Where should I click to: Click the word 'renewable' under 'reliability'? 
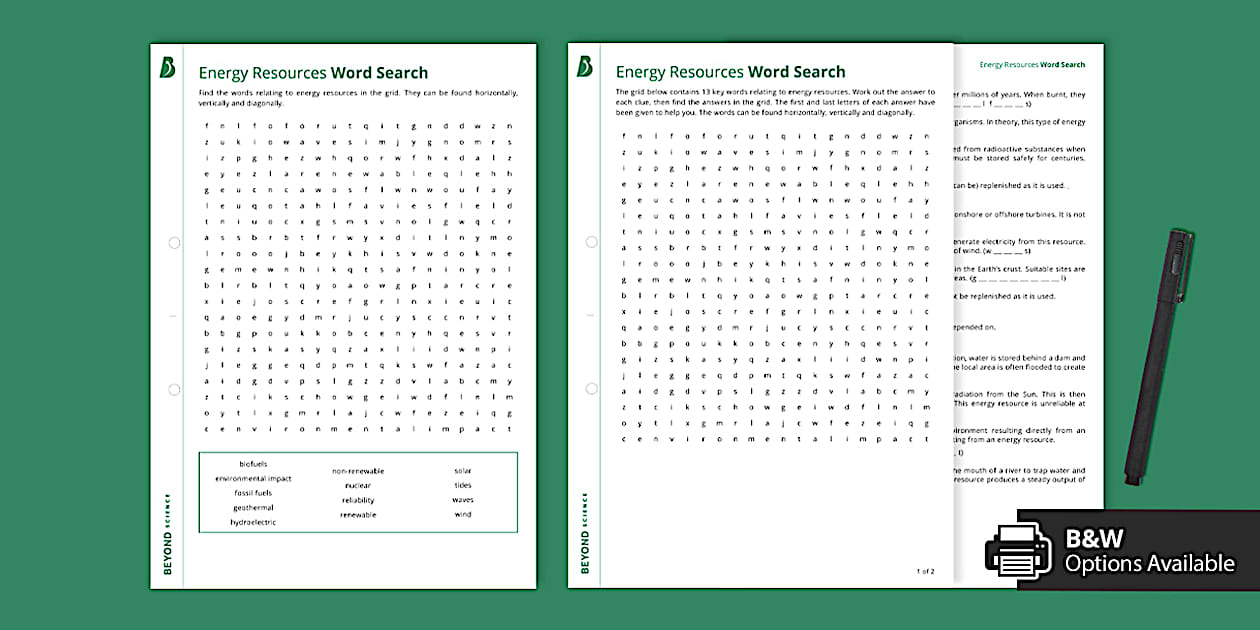click(x=358, y=514)
